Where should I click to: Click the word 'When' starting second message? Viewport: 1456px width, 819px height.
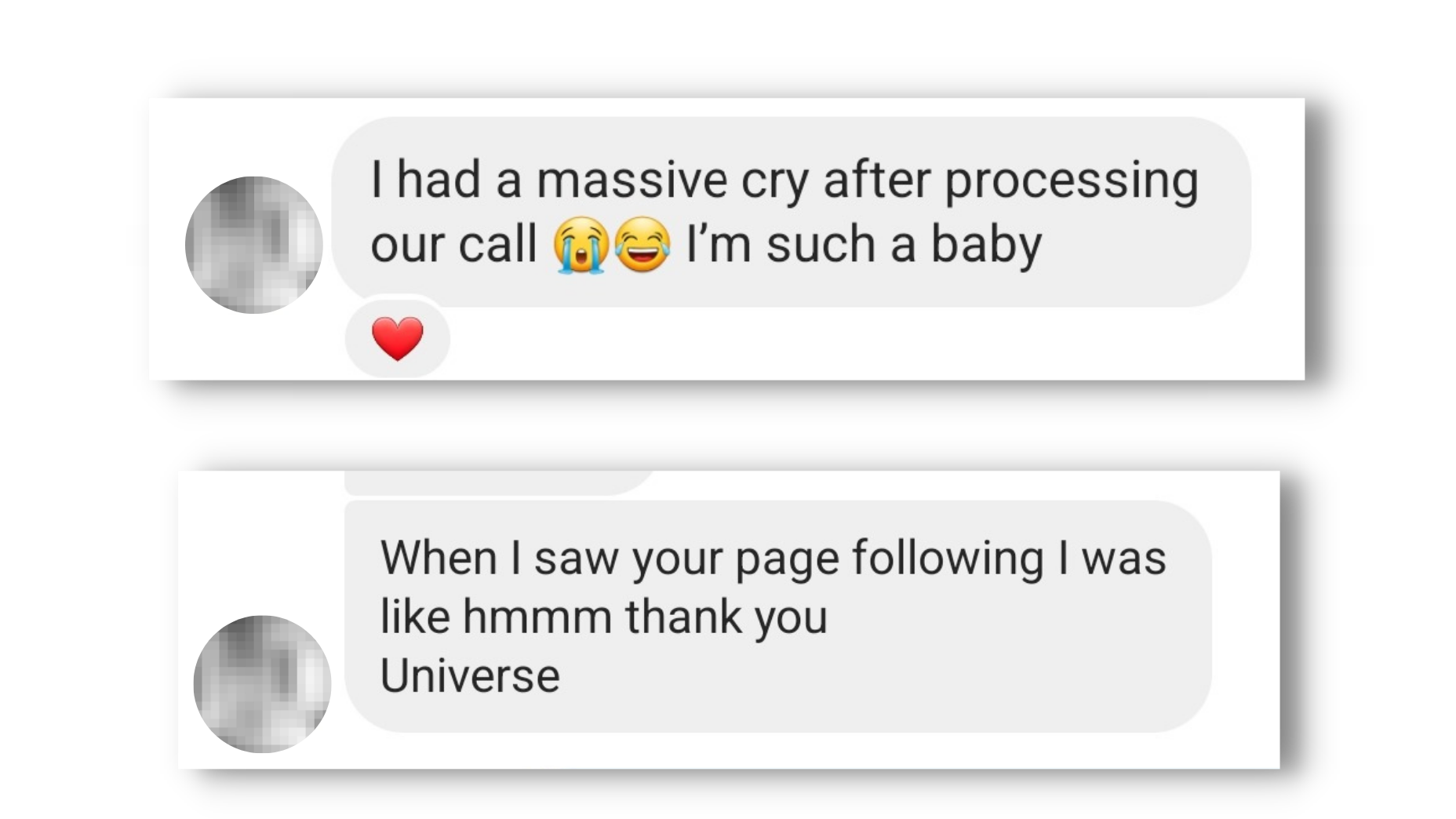pyautogui.click(x=439, y=558)
